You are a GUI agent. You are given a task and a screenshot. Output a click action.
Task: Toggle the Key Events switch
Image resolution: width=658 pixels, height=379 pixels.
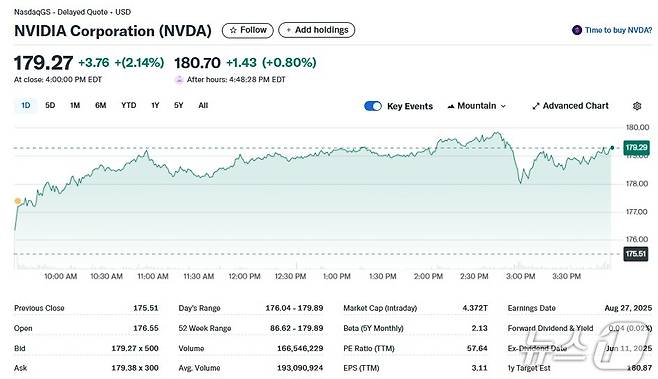click(373, 106)
